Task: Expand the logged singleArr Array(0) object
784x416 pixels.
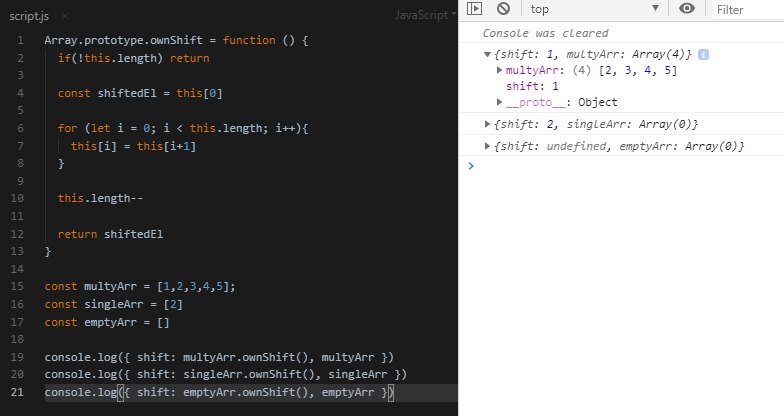Action: point(488,124)
